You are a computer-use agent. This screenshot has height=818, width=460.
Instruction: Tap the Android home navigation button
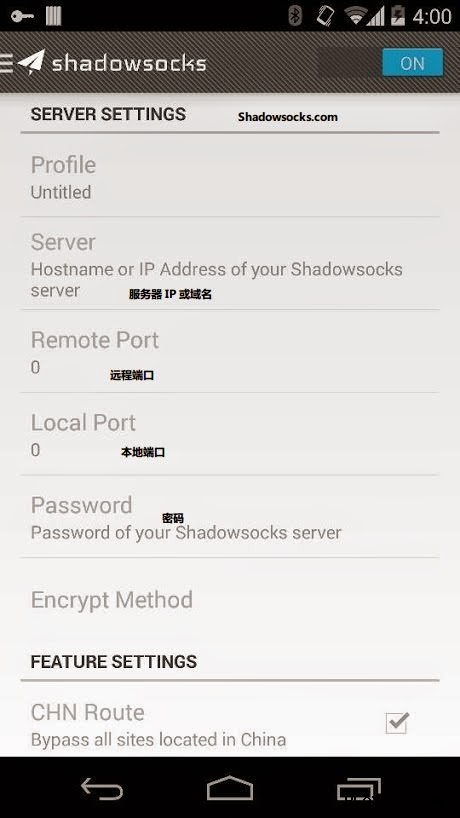click(230, 788)
